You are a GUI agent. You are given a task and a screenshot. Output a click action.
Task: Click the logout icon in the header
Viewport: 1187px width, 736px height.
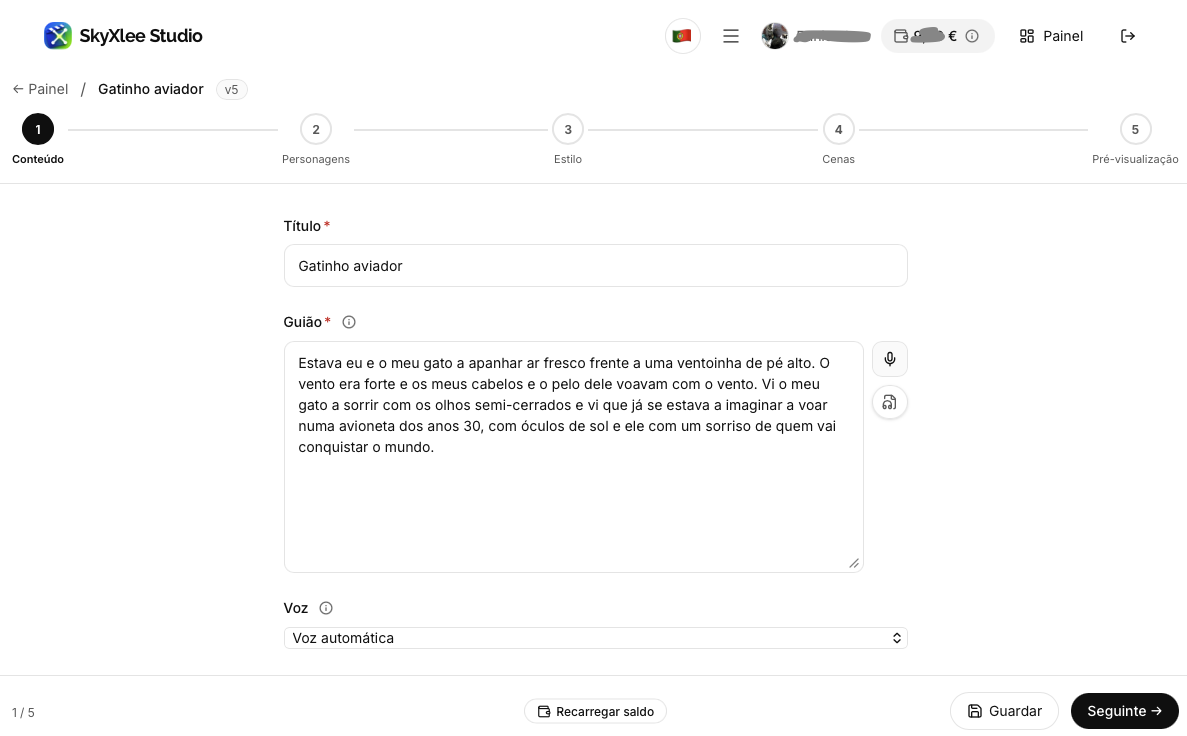pyautogui.click(x=1128, y=36)
